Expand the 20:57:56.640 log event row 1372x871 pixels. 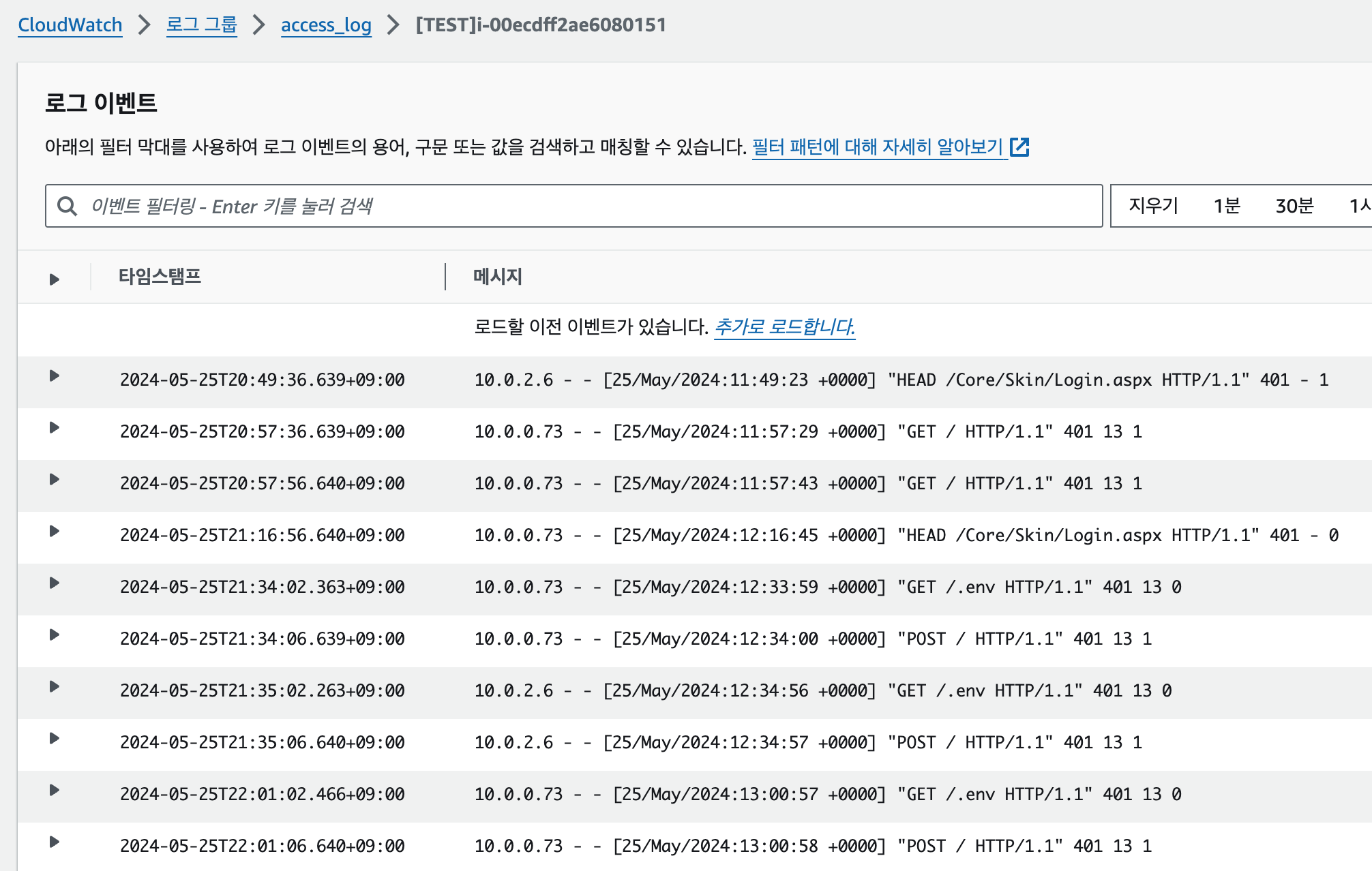click(55, 480)
